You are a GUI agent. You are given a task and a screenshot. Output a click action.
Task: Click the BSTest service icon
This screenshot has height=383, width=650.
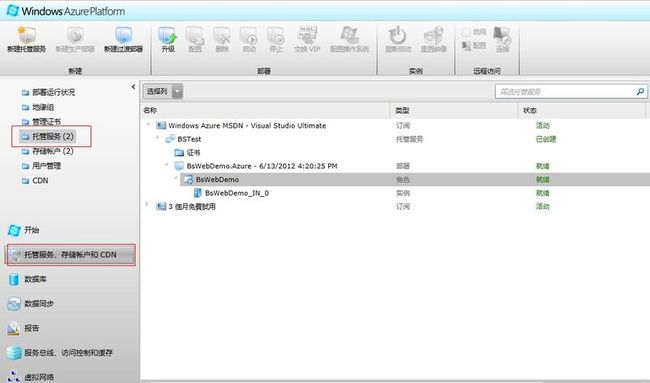pyautogui.click(x=170, y=139)
